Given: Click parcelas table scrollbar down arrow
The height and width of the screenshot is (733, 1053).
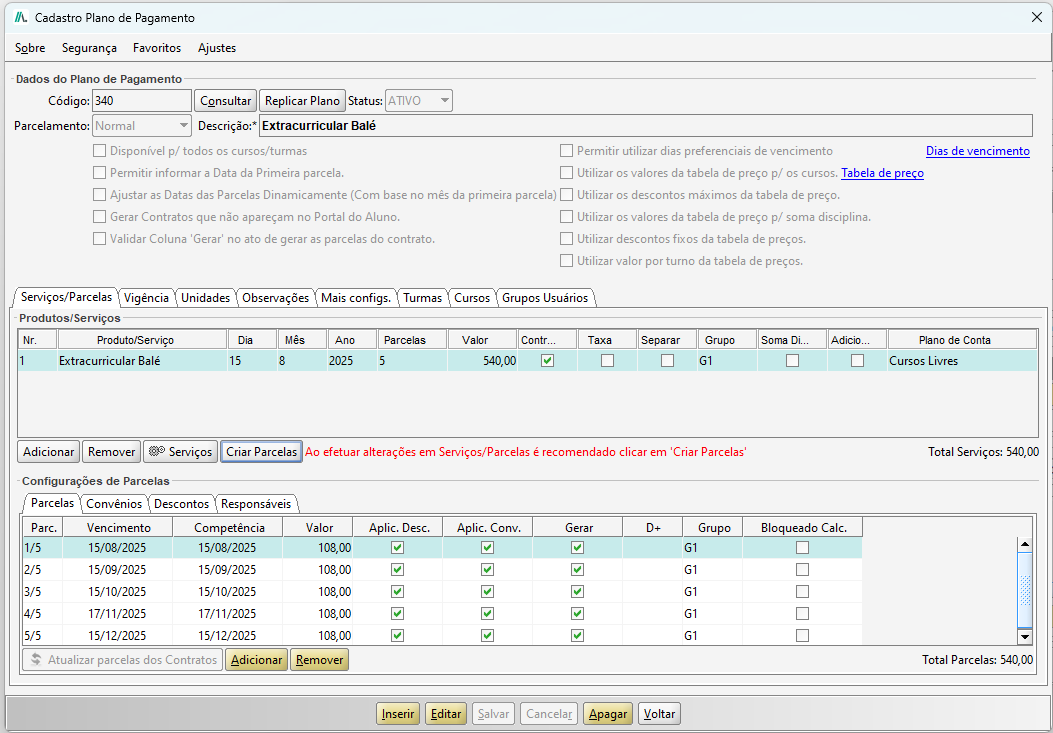Looking at the screenshot, I should coord(1025,636).
